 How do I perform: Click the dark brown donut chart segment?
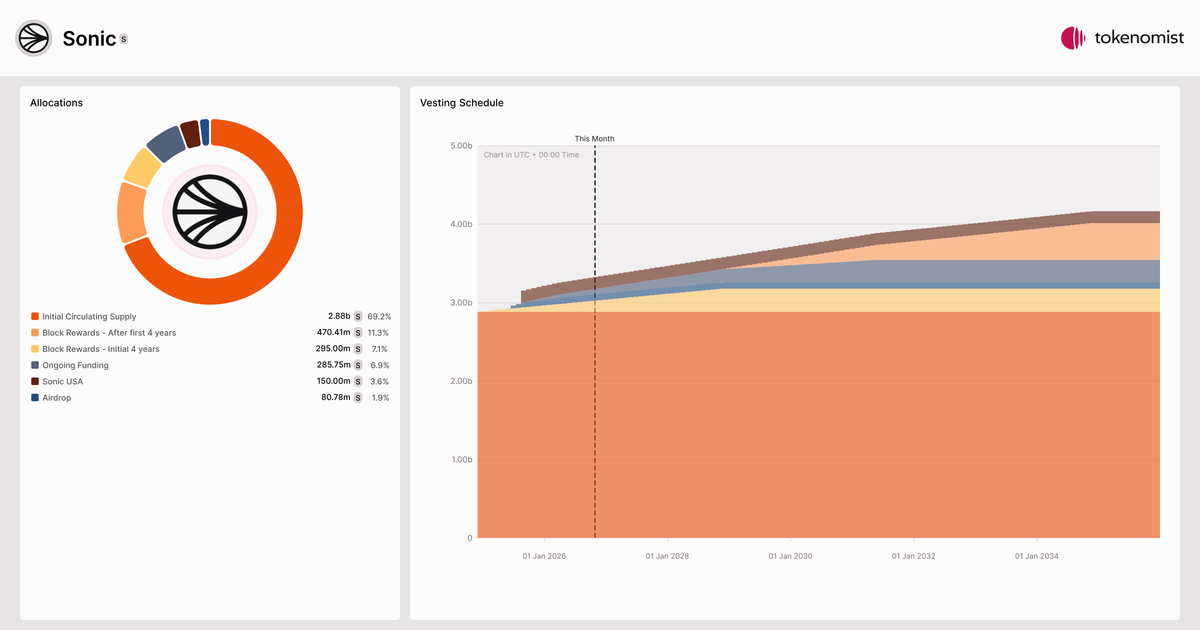tap(190, 134)
